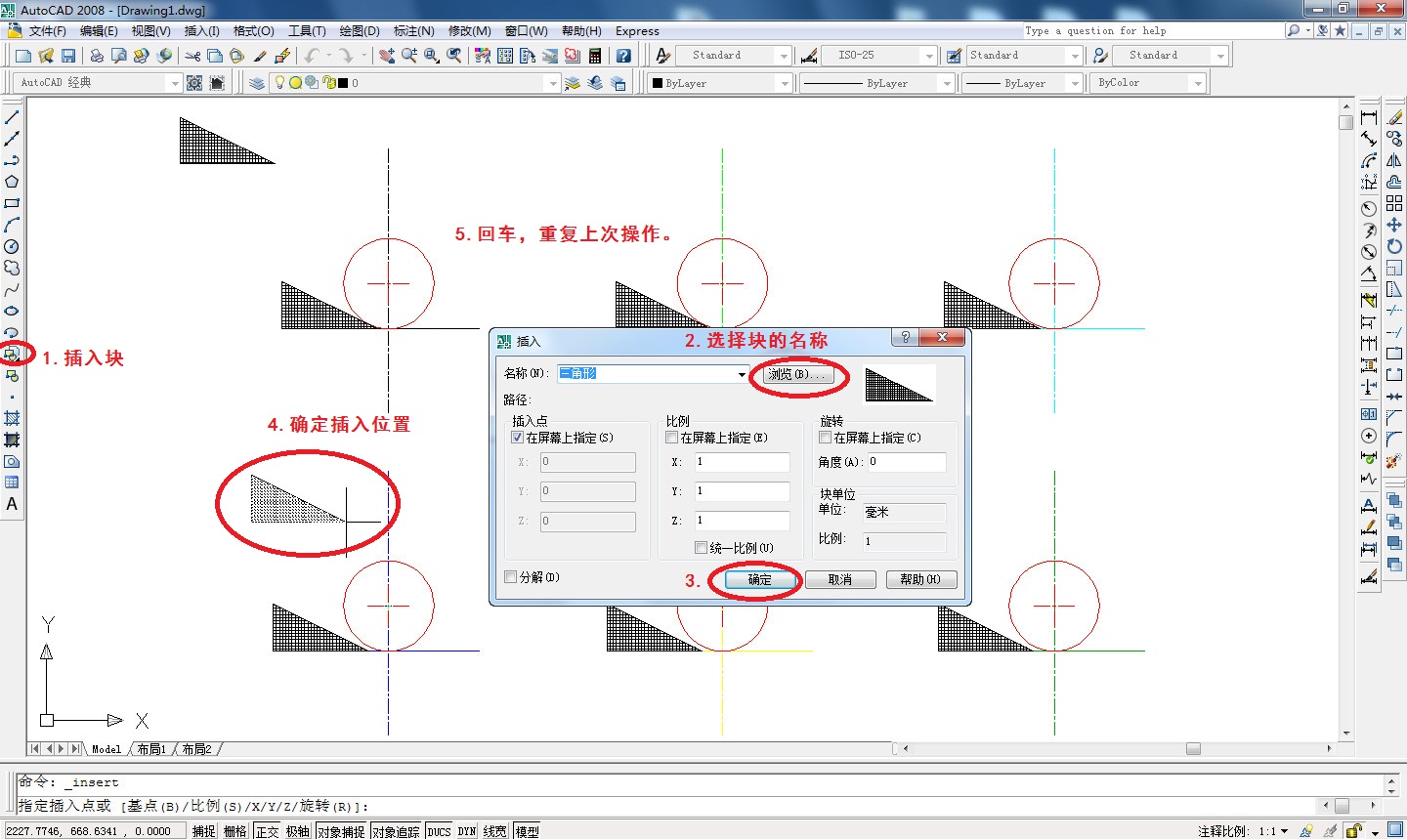Switch to the 布局2 layout tab

pos(196,749)
